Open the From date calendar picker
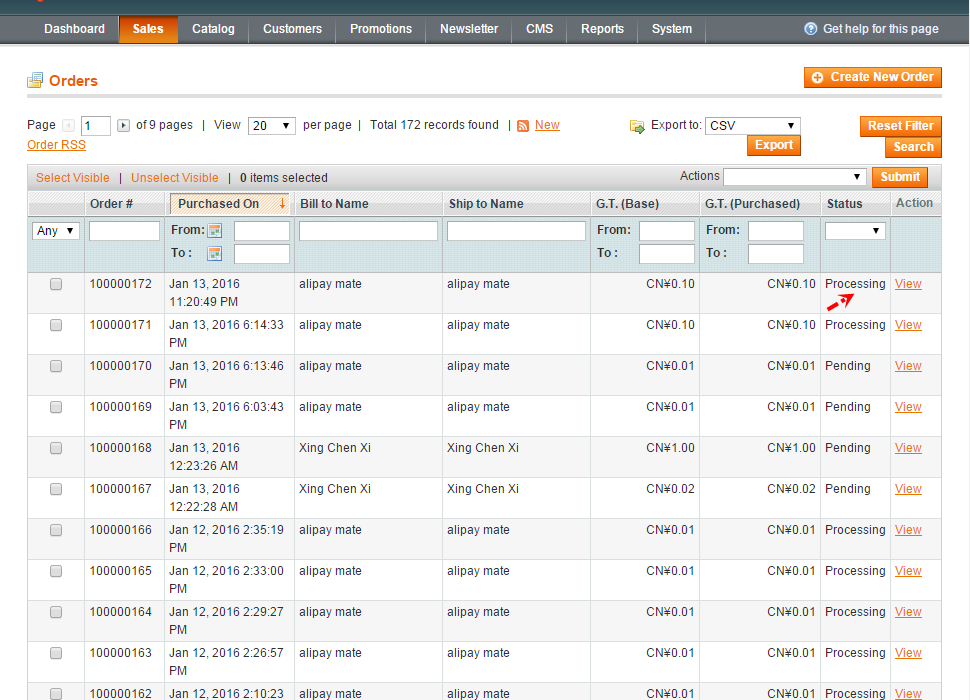Image resolution: width=970 pixels, height=700 pixels. 213,230
